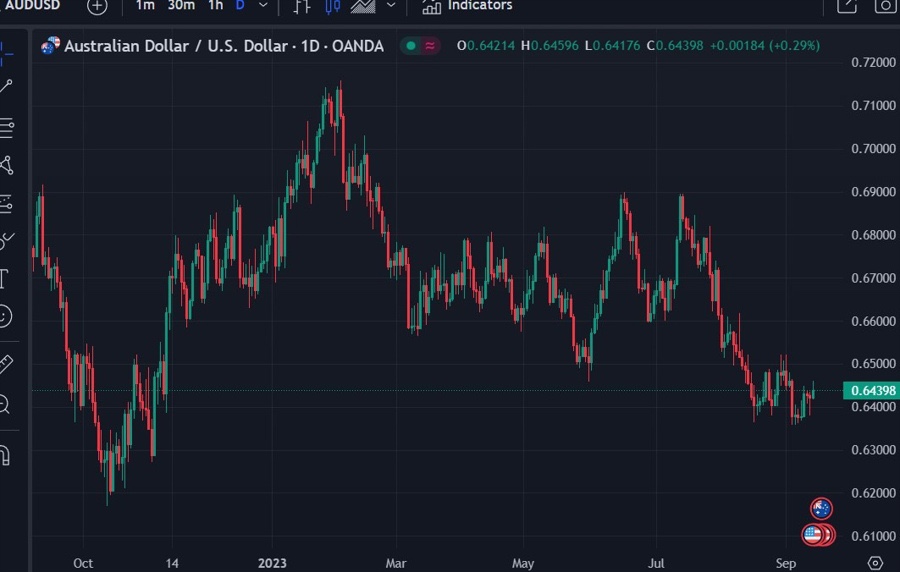Expand the chart style dropdown arrow
The height and width of the screenshot is (572, 900).
pos(391,6)
